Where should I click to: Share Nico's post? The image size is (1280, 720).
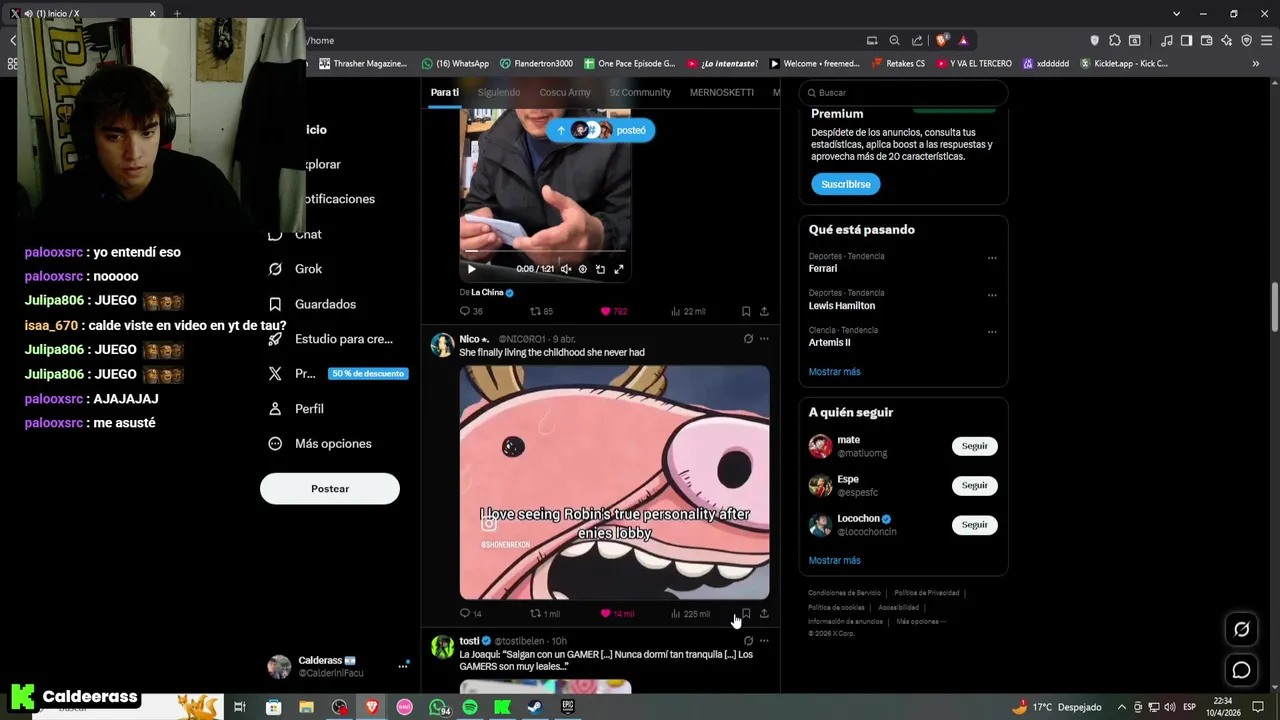point(764,613)
